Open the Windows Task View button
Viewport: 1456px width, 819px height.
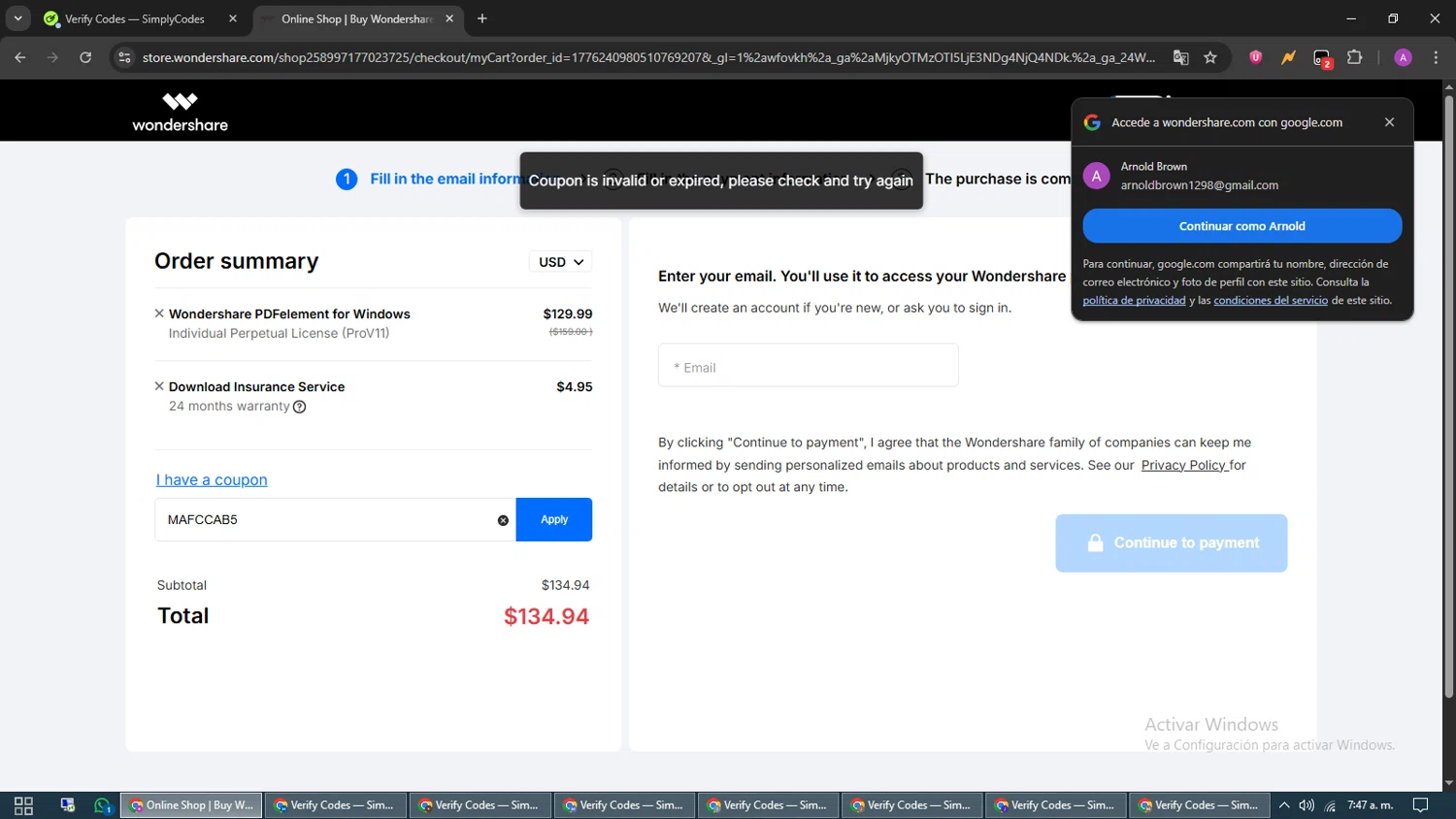click(x=23, y=805)
